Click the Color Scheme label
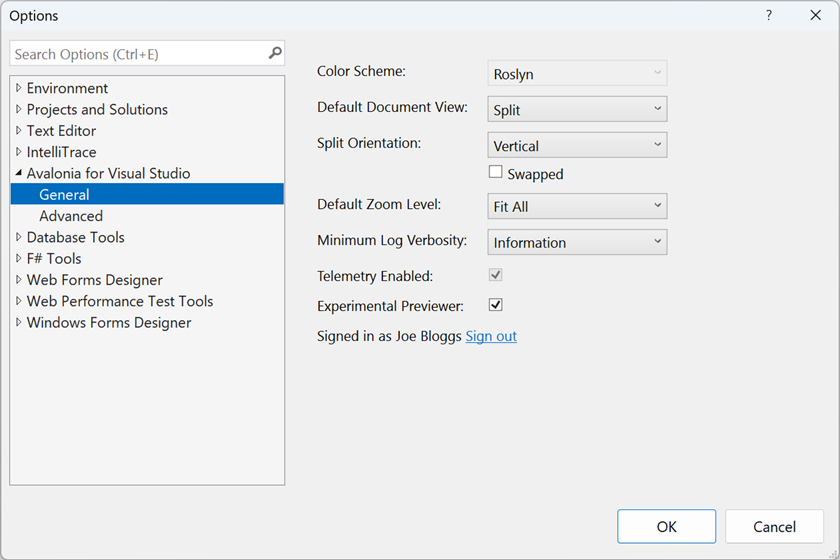The image size is (840, 560). (x=361, y=71)
